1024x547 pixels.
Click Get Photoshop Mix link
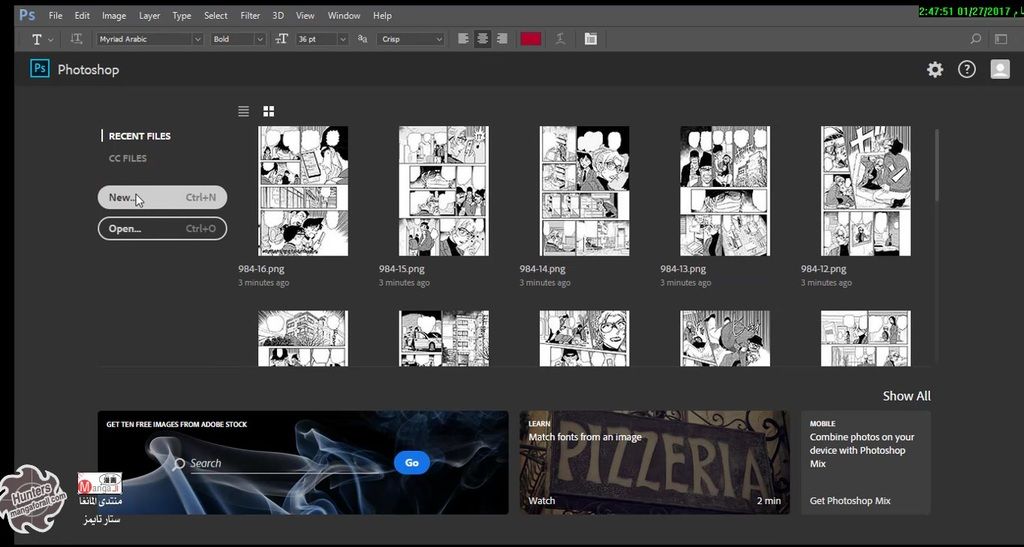[850, 501]
